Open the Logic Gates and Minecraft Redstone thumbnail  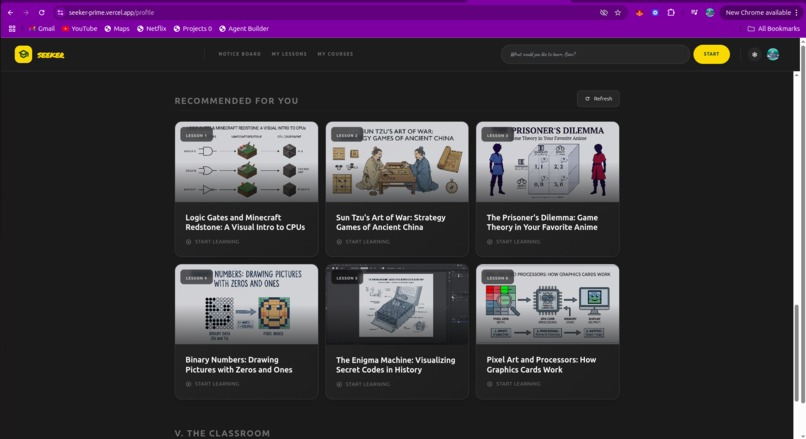pos(246,162)
